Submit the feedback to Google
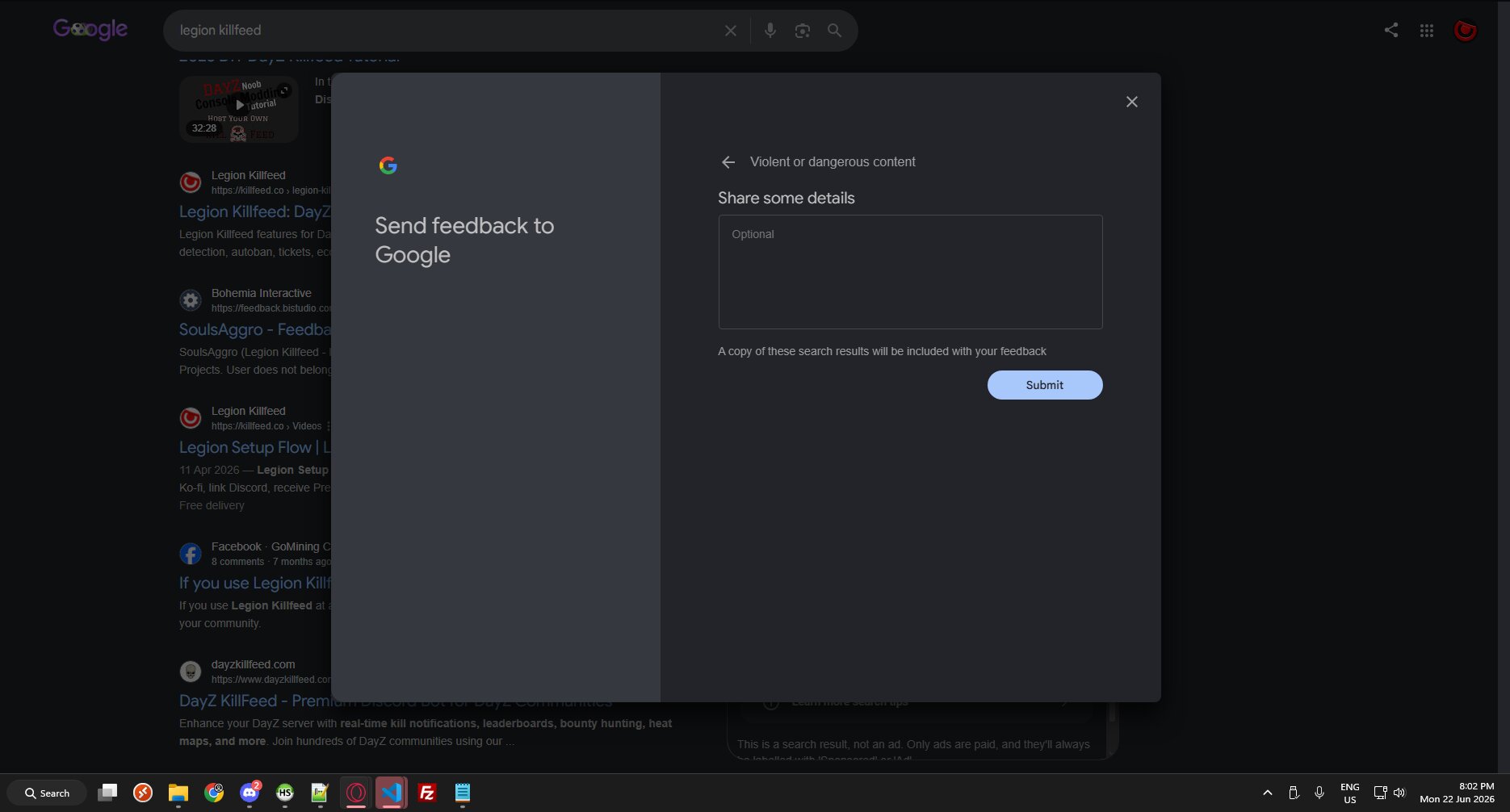 pyautogui.click(x=1045, y=385)
